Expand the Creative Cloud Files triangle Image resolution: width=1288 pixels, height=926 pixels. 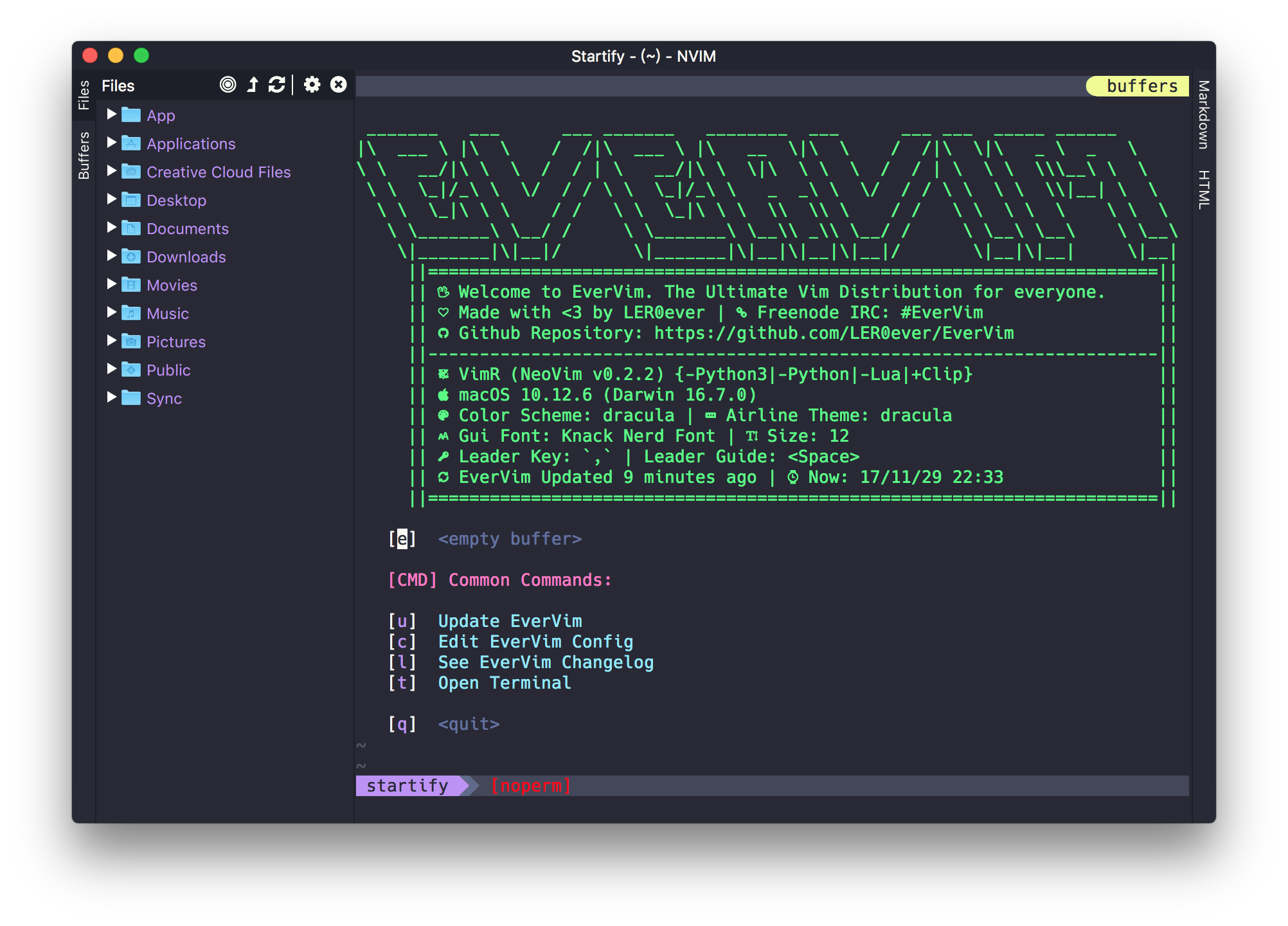click(x=111, y=171)
